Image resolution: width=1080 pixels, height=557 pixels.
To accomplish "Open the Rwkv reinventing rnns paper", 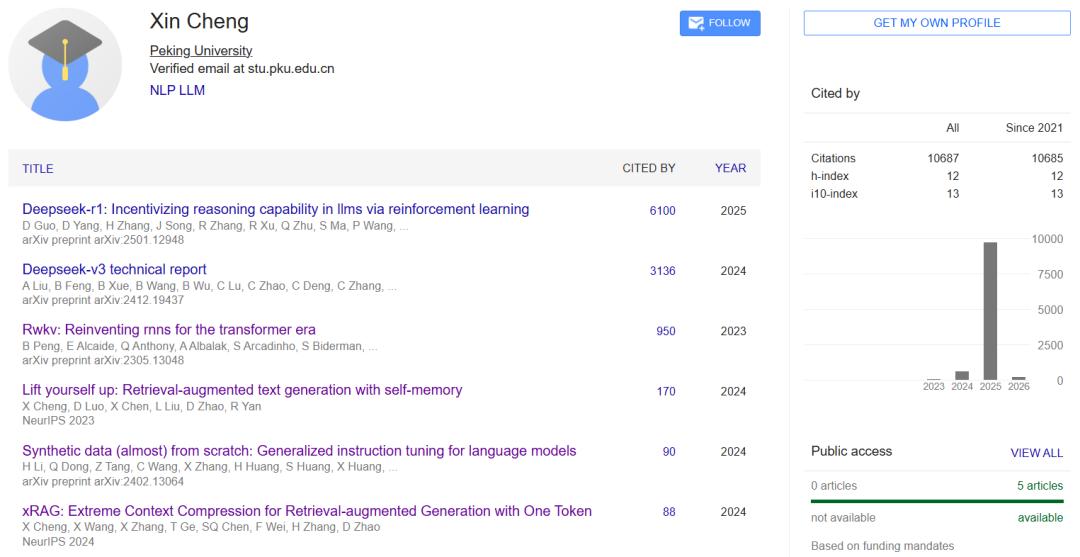I will point(169,329).
